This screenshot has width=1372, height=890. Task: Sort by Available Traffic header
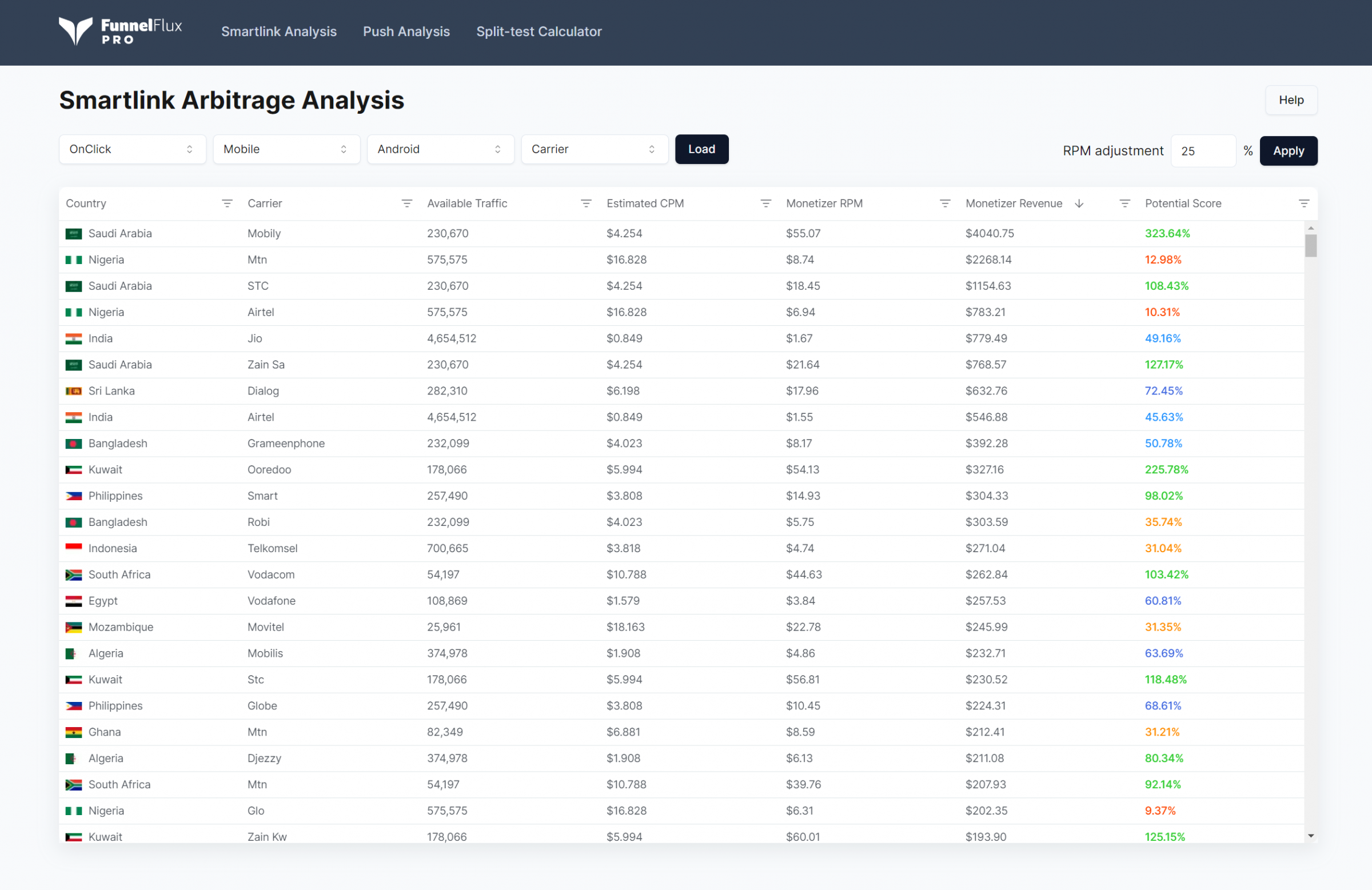(x=467, y=203)
